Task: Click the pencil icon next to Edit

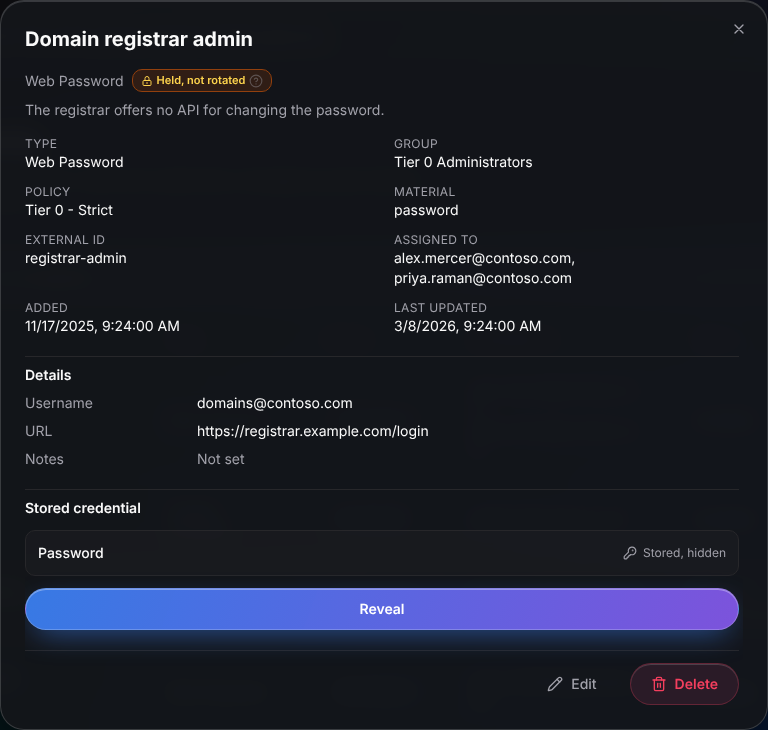Action: [x=555, y=684]
